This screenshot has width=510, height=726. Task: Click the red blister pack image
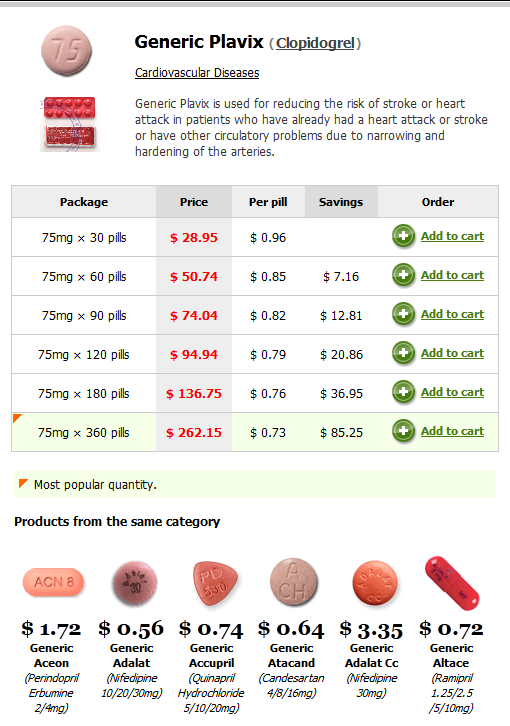(69, 124)
